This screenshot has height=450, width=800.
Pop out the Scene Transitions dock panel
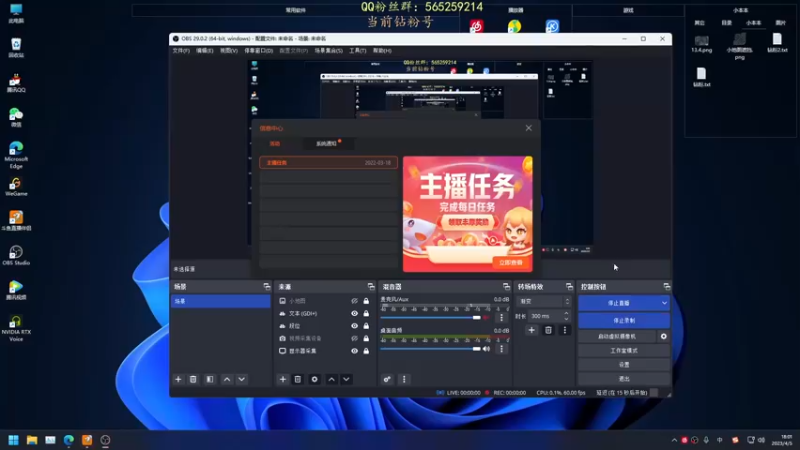pos(569,287)
